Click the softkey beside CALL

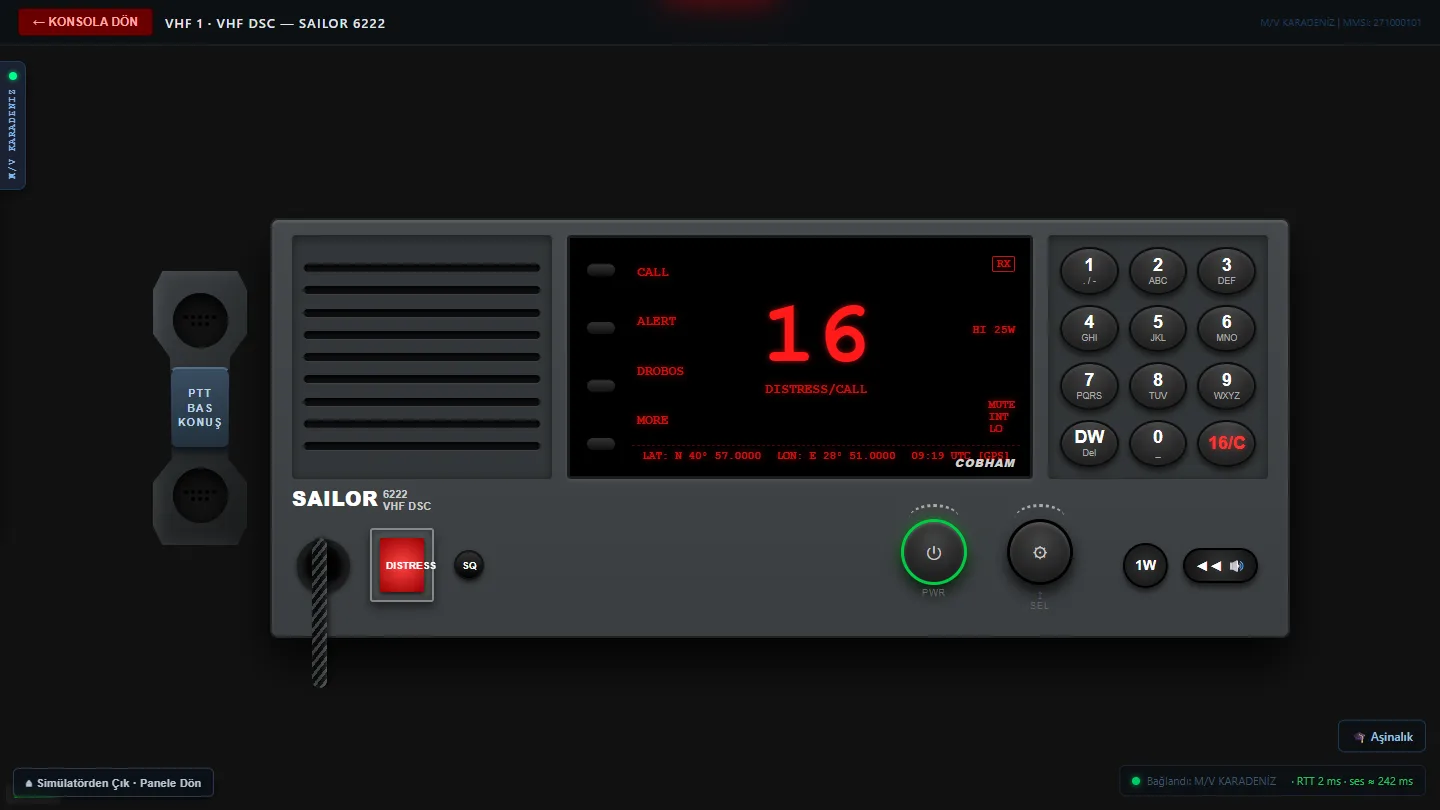click(x=601, y=270)
